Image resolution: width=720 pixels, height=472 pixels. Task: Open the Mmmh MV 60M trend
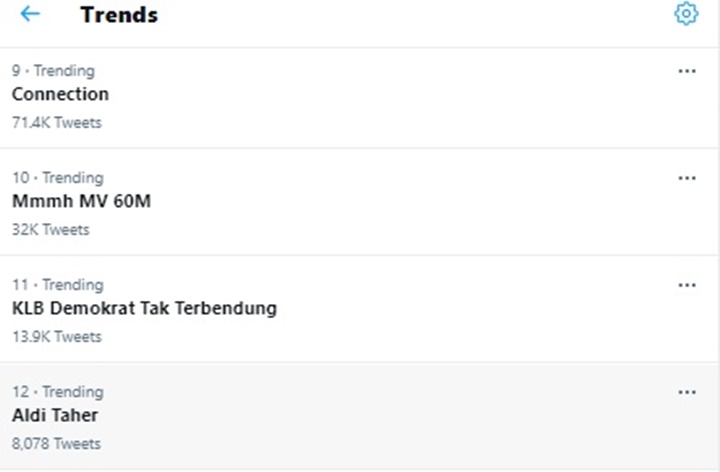[81, 201]
